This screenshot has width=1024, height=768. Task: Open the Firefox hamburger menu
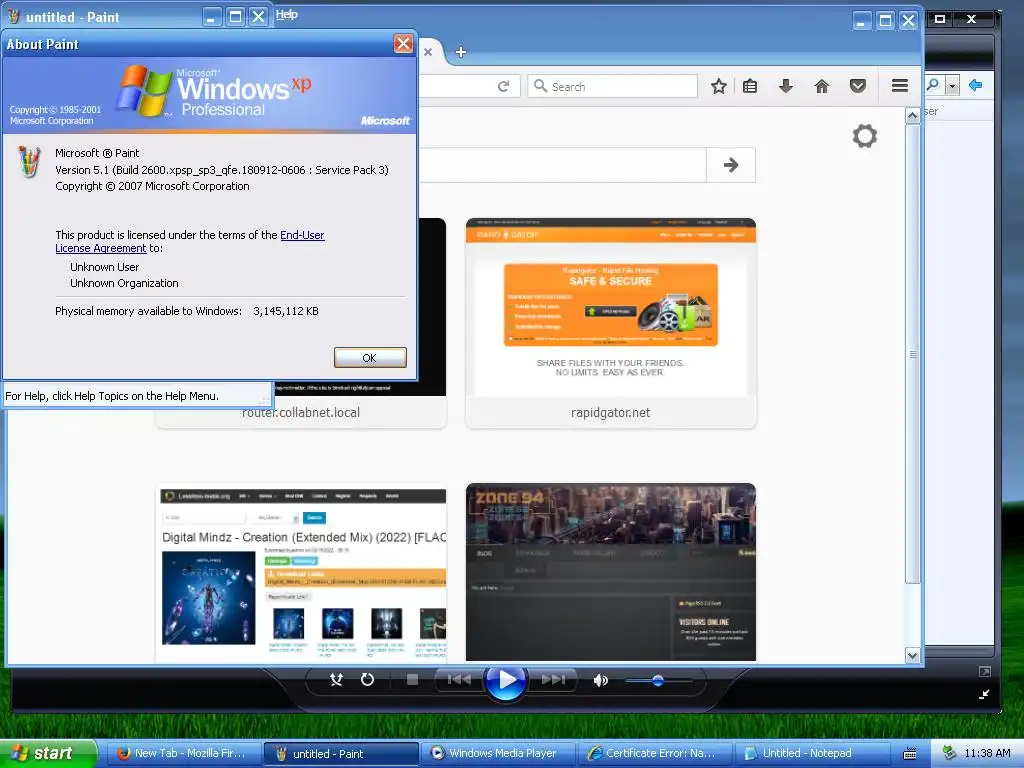point(900,86)
